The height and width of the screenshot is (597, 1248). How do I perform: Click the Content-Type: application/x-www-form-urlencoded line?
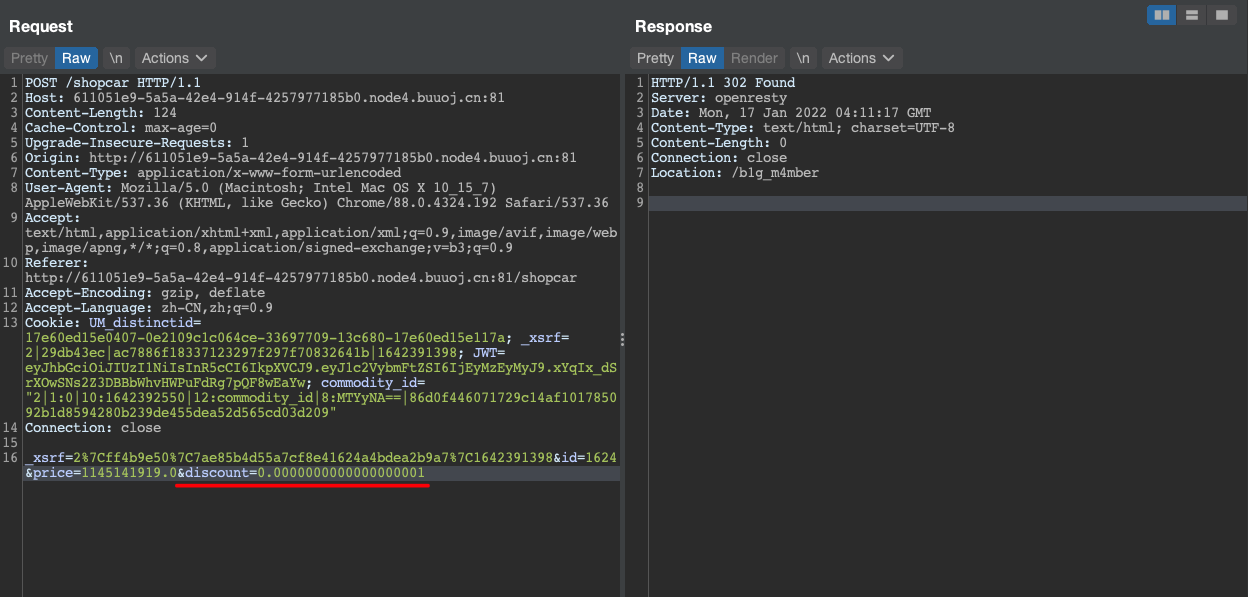tap(213, 173)
